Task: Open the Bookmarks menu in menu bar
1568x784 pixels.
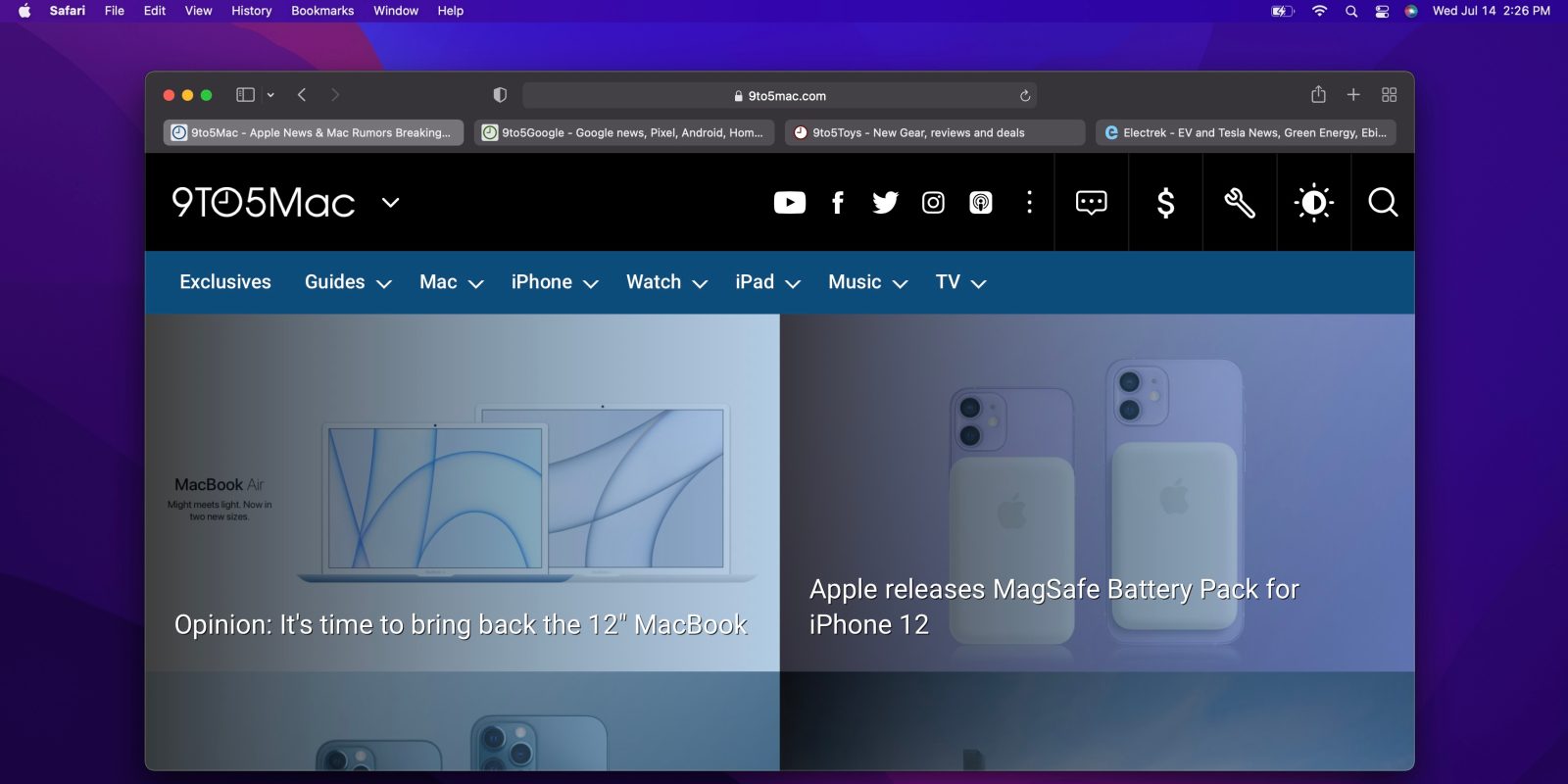Action: click(321, 11)
